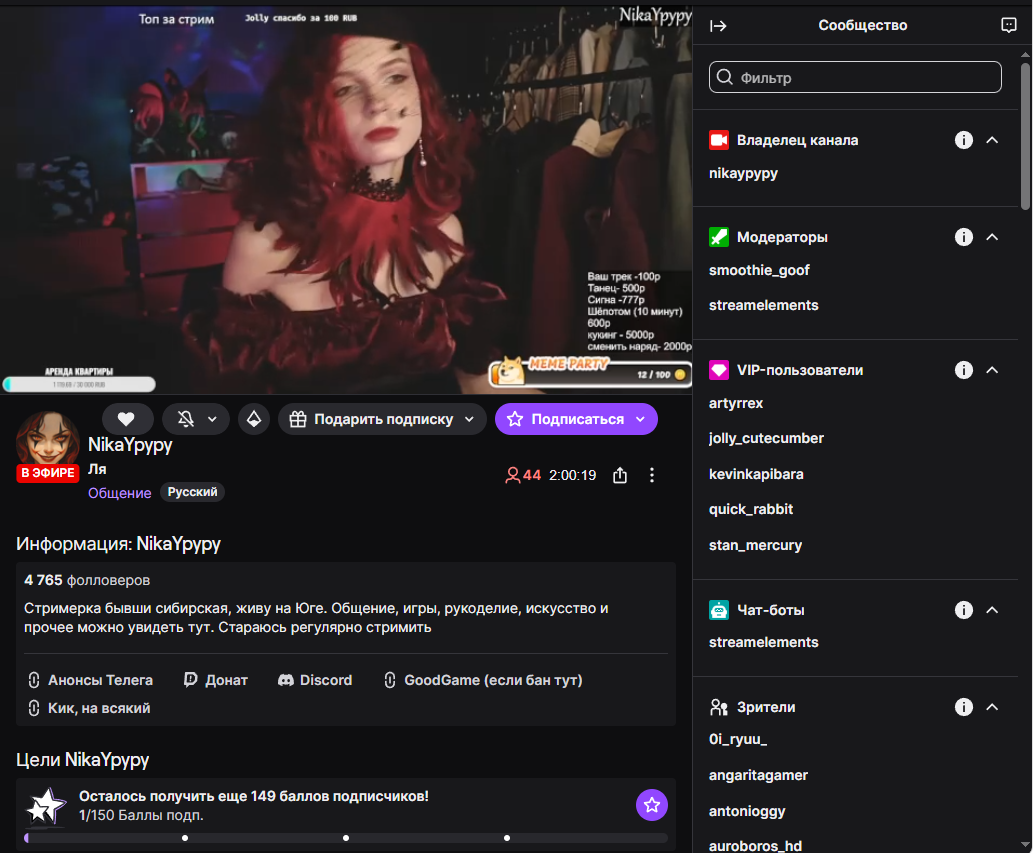
Task: Click the community list scrollbar
Action: pyautogui.click(x=1025, y=137)
